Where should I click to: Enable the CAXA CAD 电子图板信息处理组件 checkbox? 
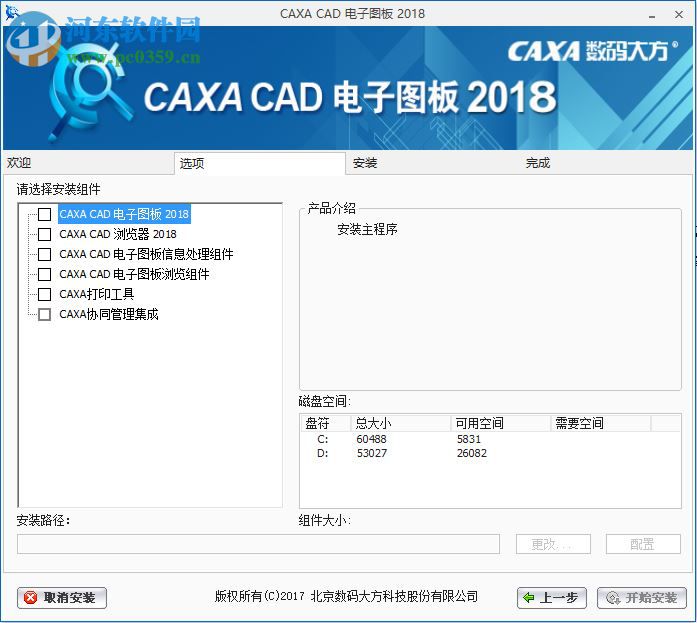tap(44, 254)
